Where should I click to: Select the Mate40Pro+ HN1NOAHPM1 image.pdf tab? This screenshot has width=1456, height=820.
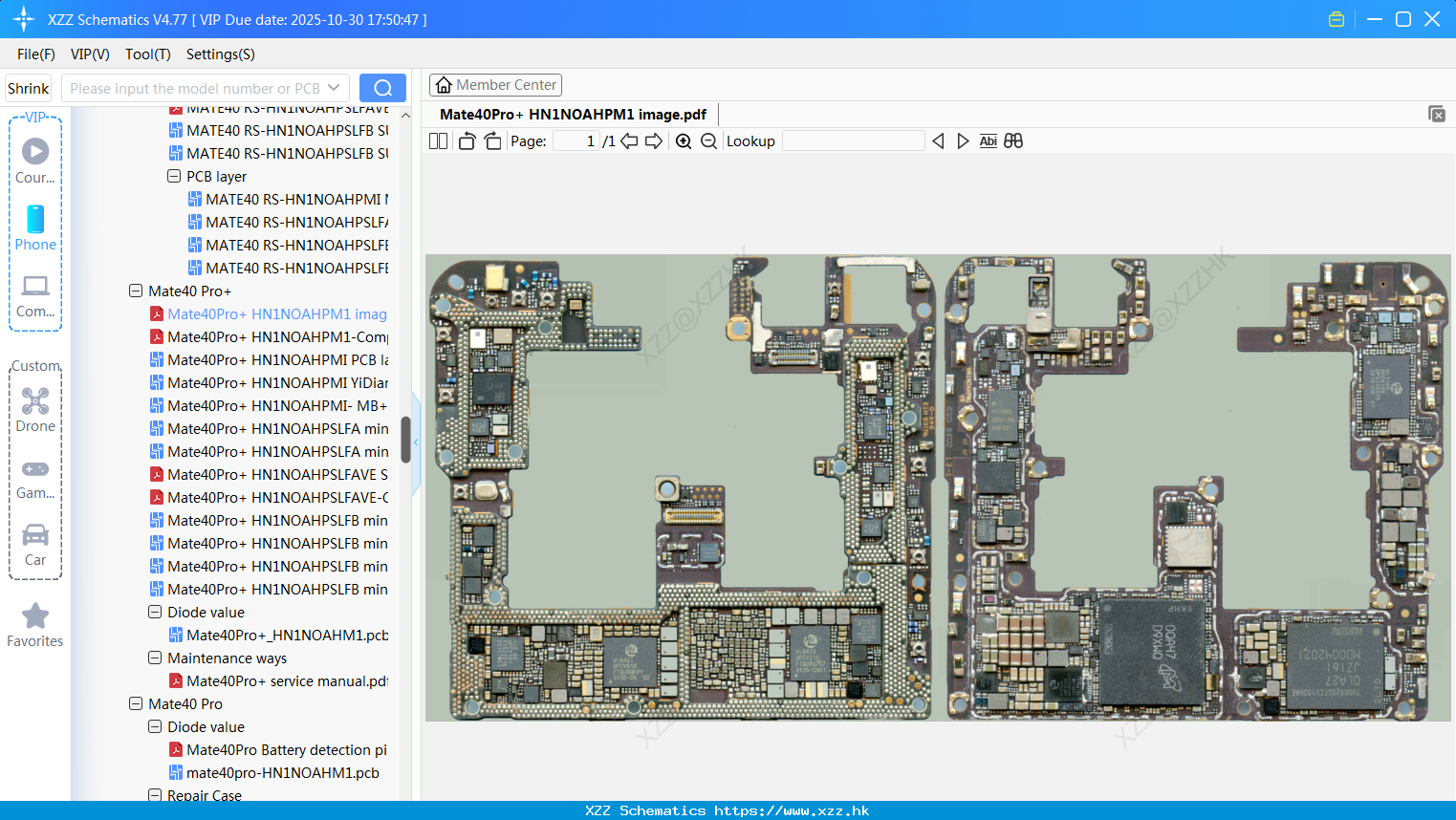[x=573, y=114]
